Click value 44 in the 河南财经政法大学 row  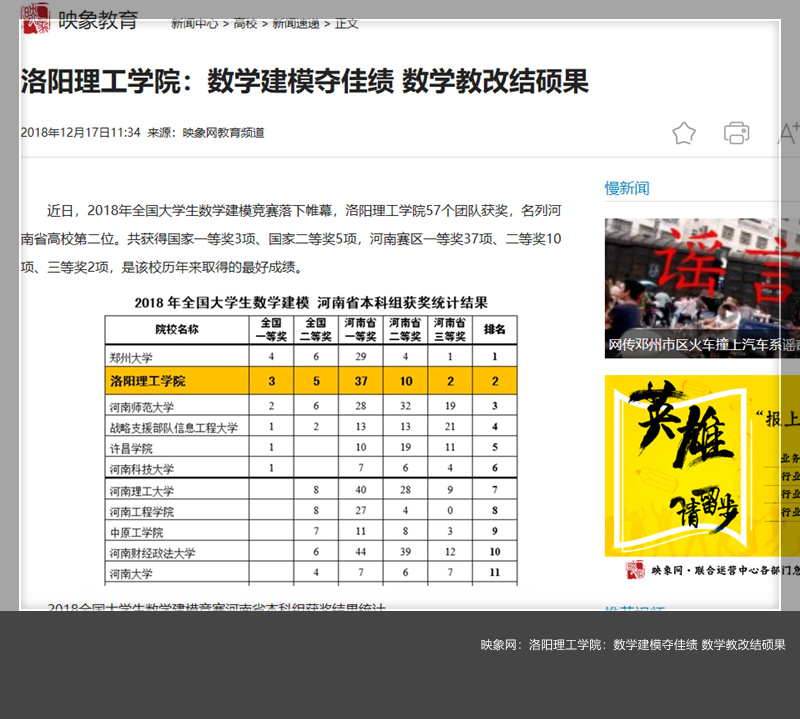[361, 552]
